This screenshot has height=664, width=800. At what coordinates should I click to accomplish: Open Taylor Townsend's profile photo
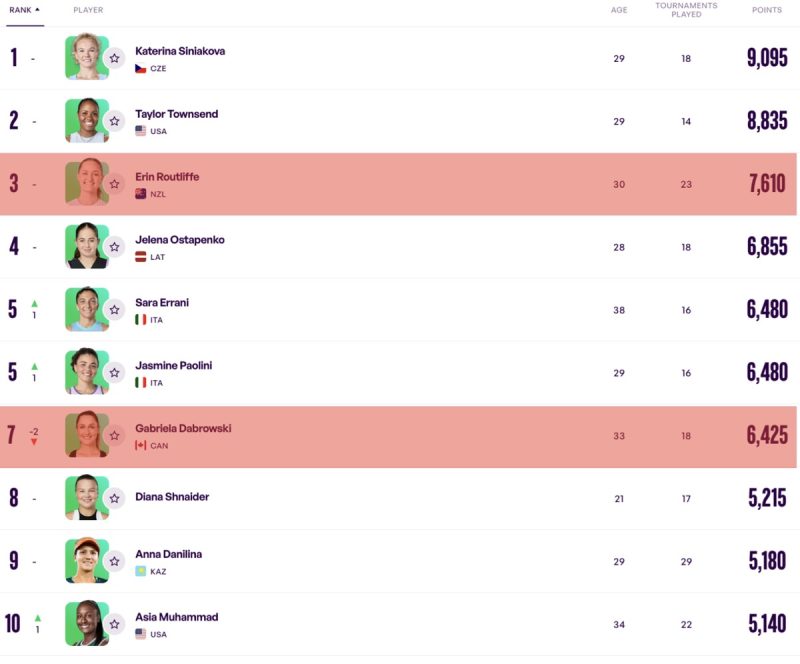[x=87, y=120]
